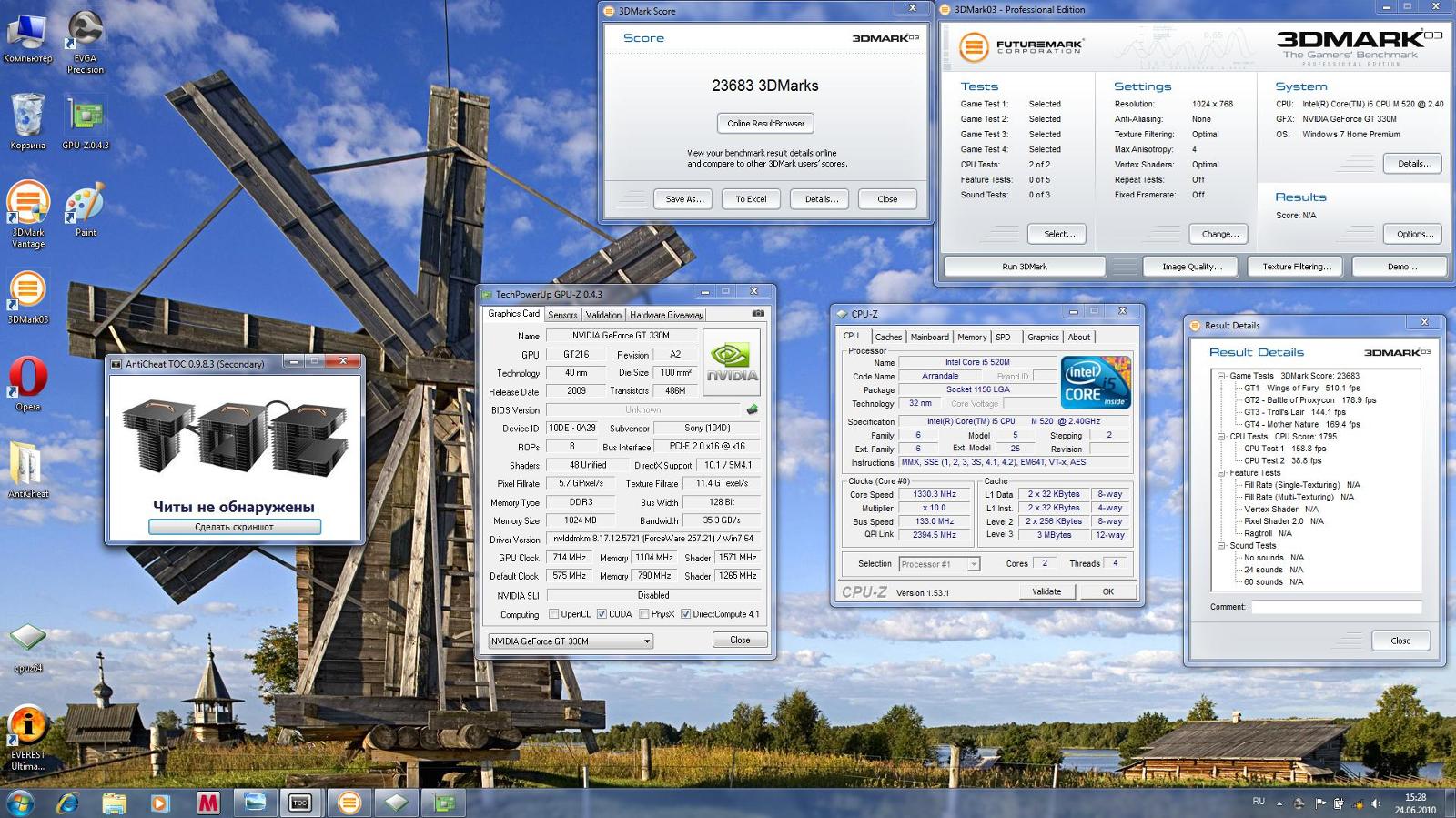Select GT1 - Wings of Fury result row

[x=1302, y=388]
